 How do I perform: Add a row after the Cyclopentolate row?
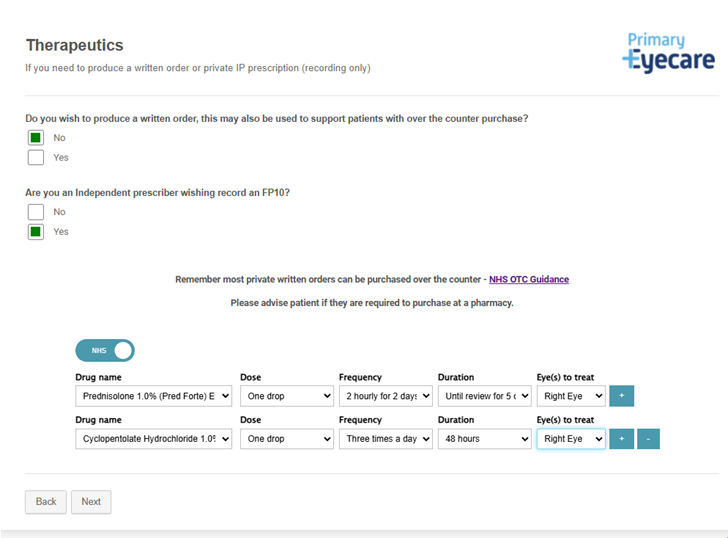621,439
